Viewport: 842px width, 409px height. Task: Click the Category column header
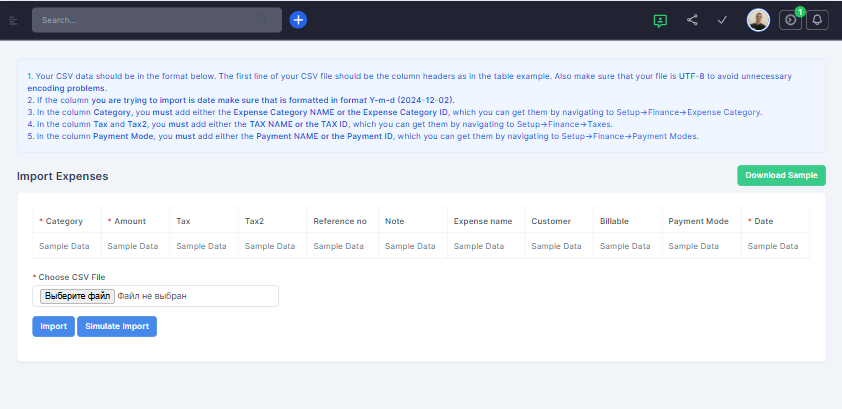[64, 220]
